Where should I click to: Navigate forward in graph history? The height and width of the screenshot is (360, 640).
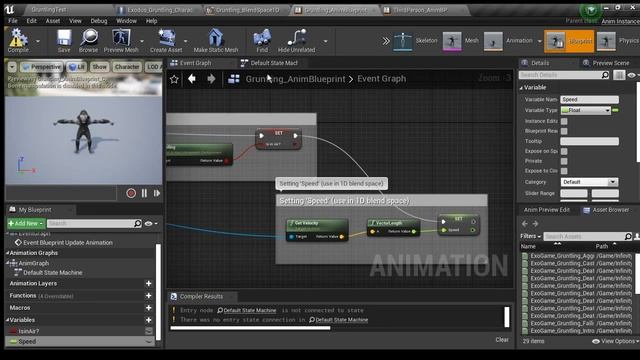click(211, 79)
